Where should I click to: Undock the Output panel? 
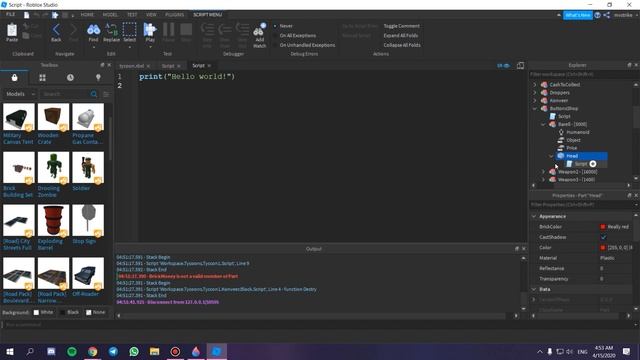coord(517,249)
